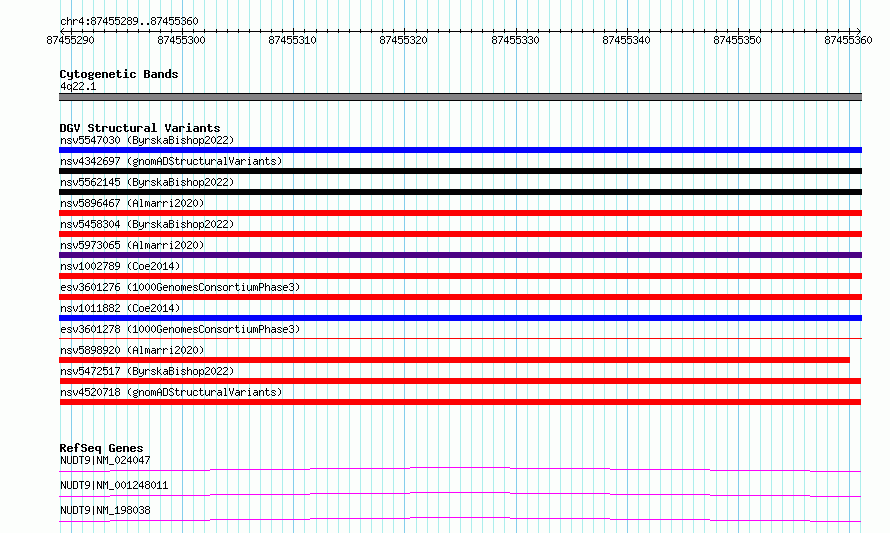Open the esv3601276 (1000GenomesConsortiumPhase3) label
The height and width of the screenshot is (533, 890).
[x=180, y=287]
